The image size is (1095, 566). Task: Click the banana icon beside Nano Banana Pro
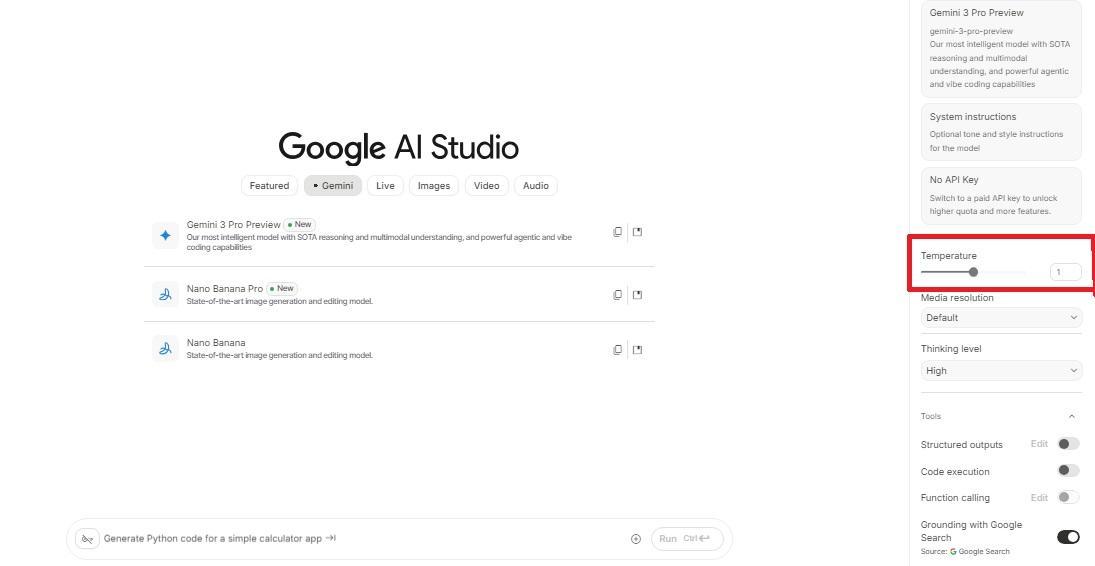[165, 294]
